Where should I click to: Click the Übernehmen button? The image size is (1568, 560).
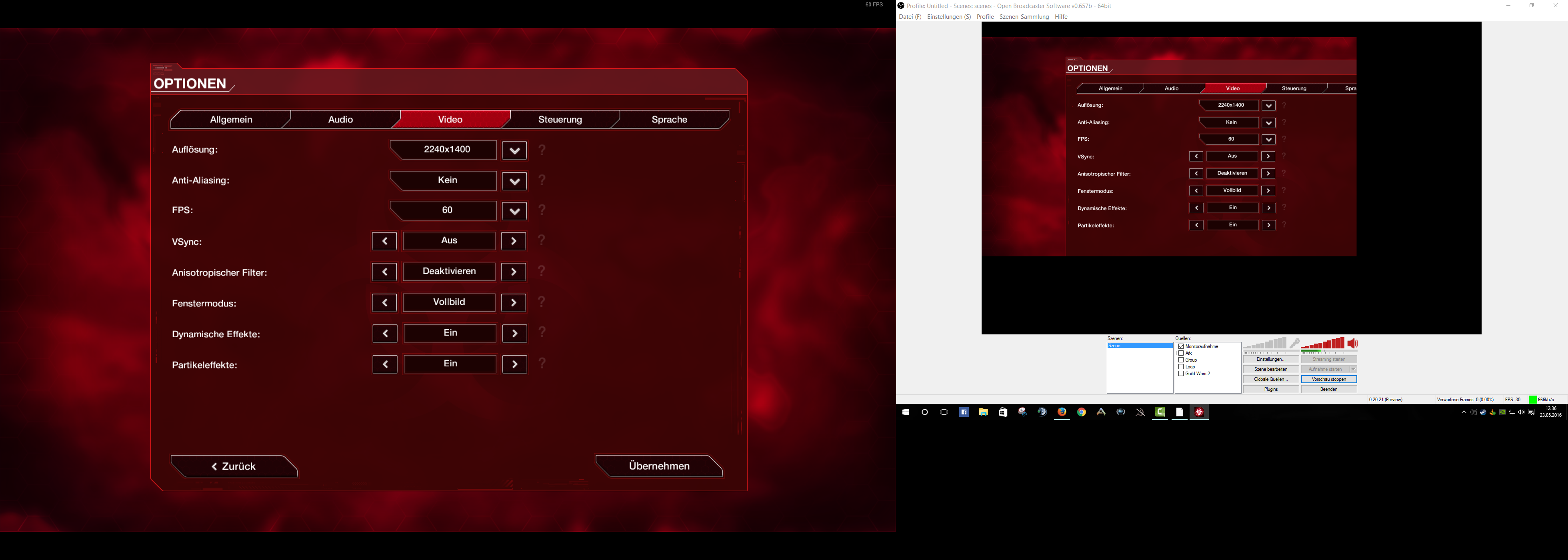[659, 466]
